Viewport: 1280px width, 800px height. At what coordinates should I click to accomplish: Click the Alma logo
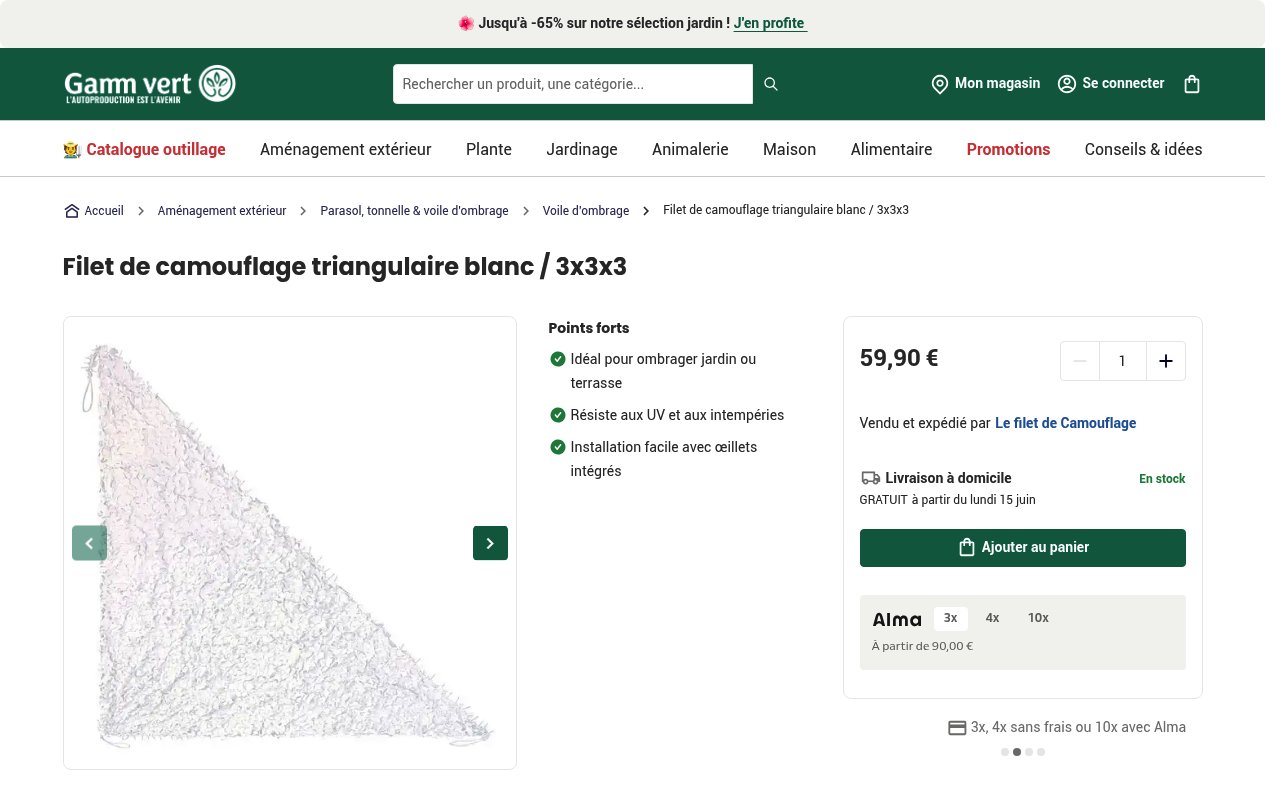pos(897,620)
